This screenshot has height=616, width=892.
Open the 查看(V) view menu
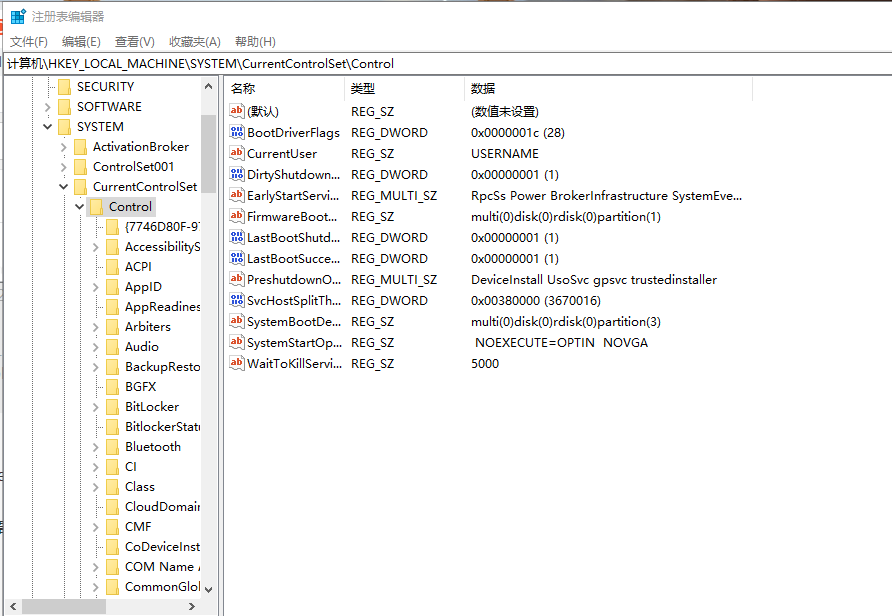(134, 41)
